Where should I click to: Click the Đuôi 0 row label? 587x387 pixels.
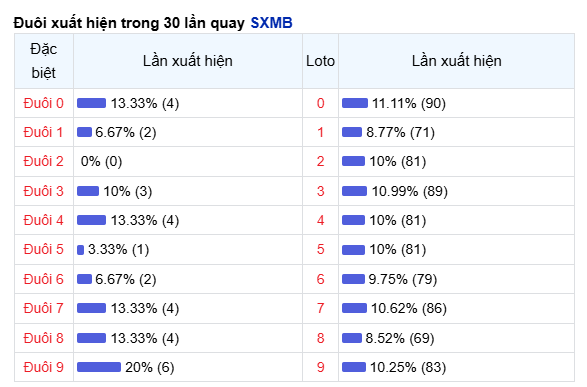[43, 103]
